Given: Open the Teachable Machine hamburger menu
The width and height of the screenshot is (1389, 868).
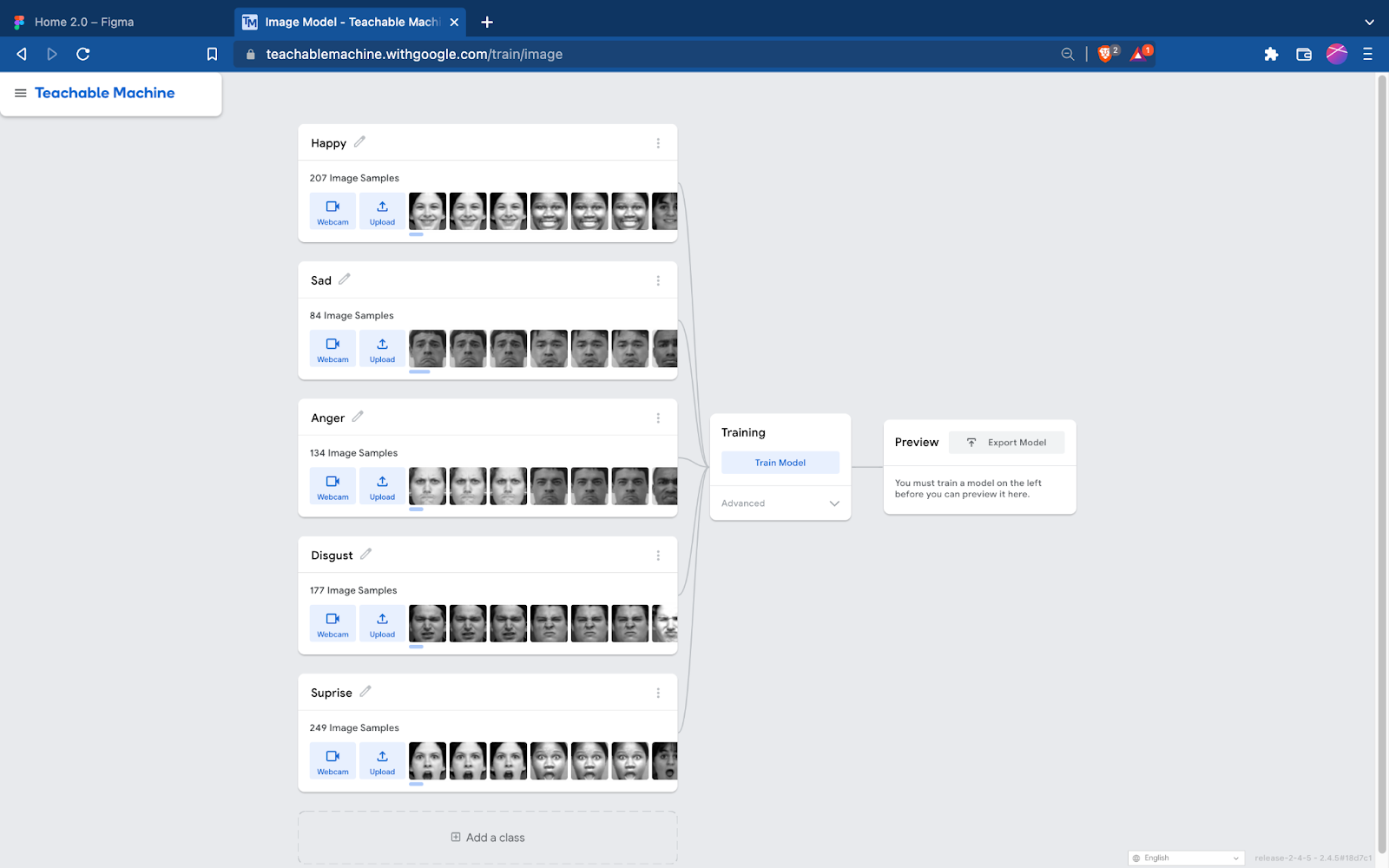Looking at the screenshot, I should pos(20,93).
